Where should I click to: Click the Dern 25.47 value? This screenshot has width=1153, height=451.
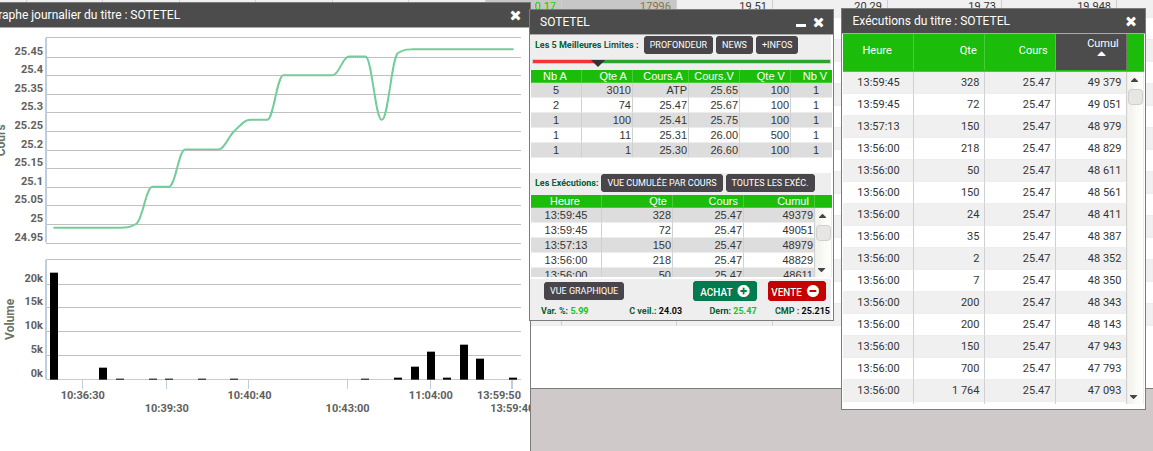tap(745, 311)
